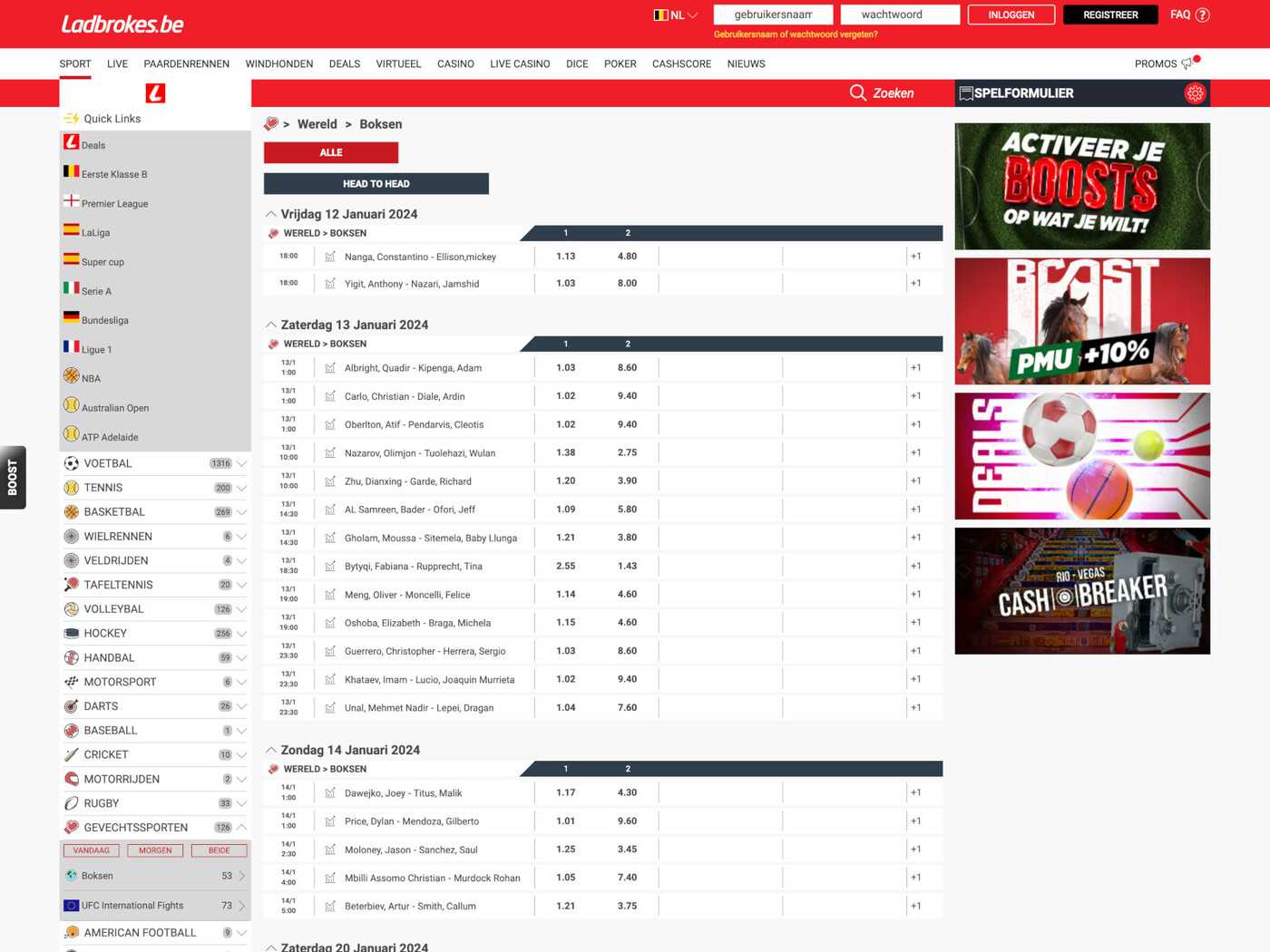
Task: Open the Spelformulier settings gear icon
Action: [1195, 93]
